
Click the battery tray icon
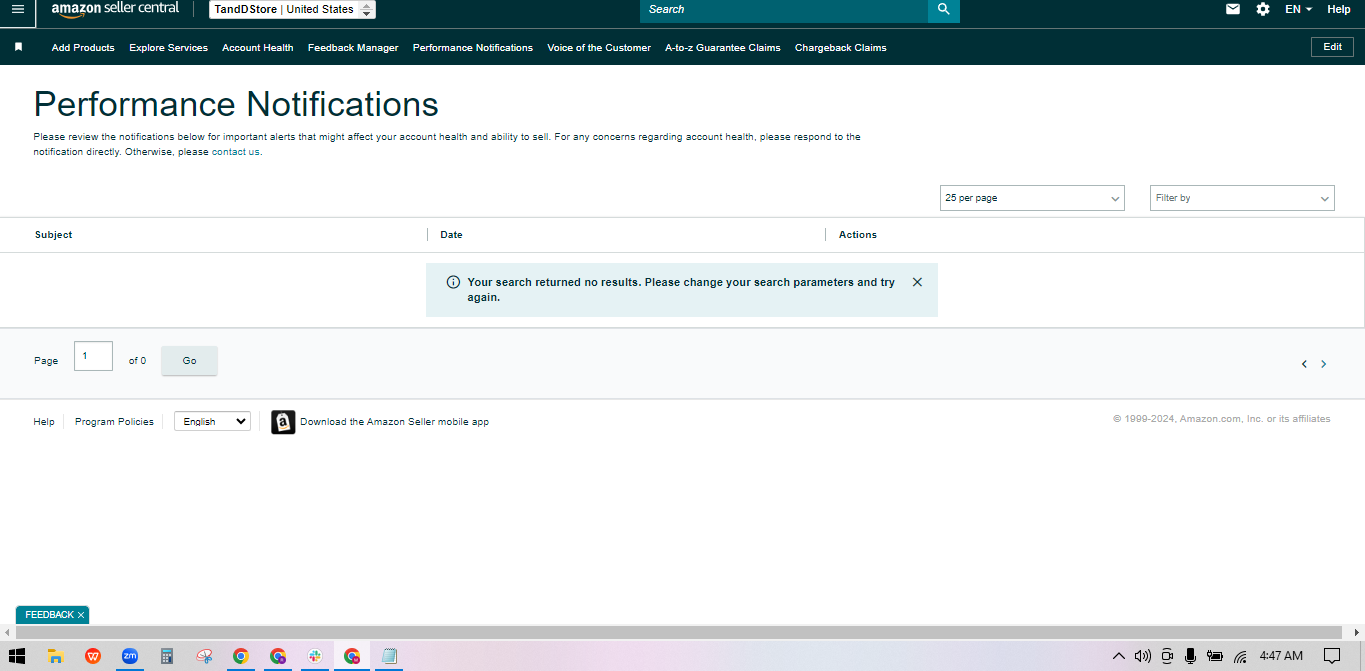pyautogui.click(x=1215, y=656)
